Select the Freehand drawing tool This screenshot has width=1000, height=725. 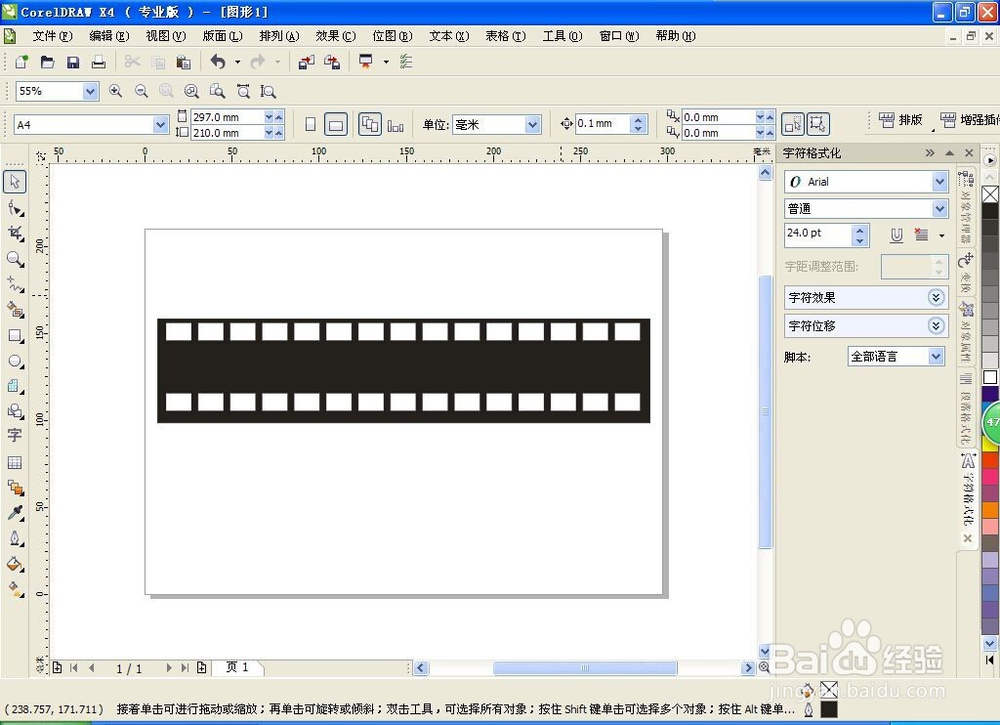[x=15, y=284]
